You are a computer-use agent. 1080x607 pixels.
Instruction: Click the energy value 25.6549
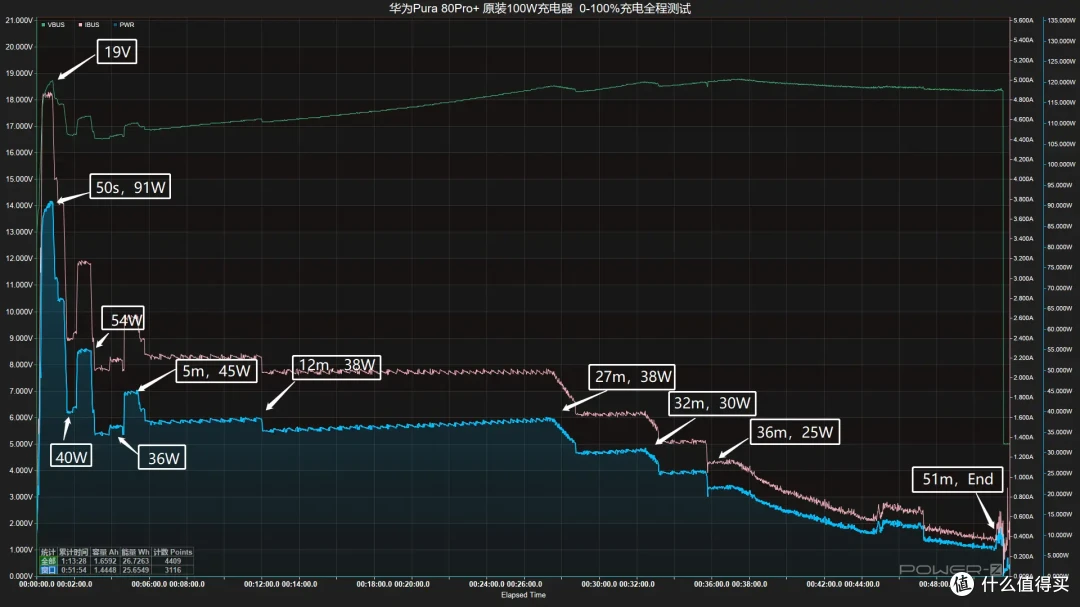pyautogui.click(x=136, y=570)
